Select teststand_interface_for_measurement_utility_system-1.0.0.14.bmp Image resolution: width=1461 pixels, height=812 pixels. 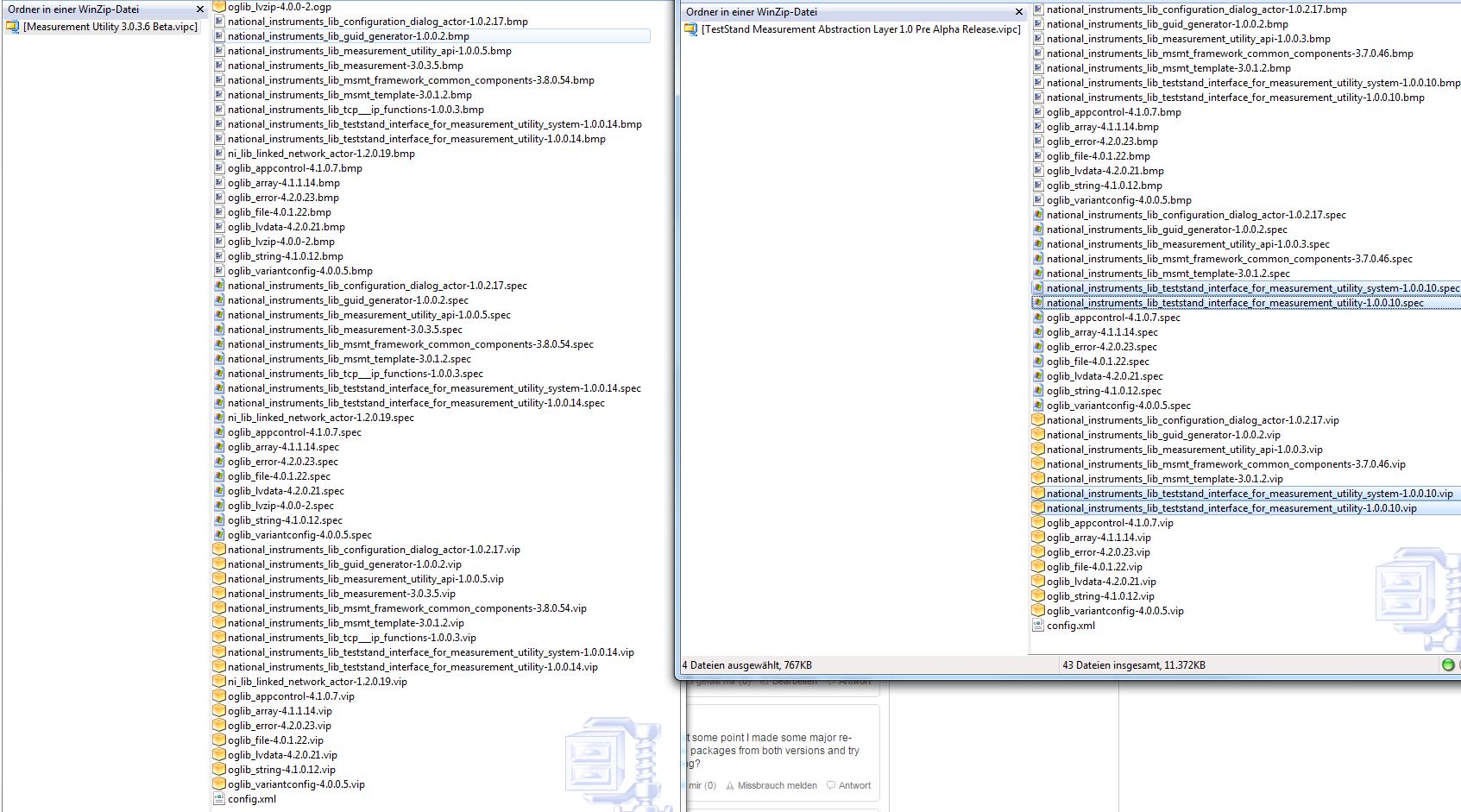pos(435,124)
